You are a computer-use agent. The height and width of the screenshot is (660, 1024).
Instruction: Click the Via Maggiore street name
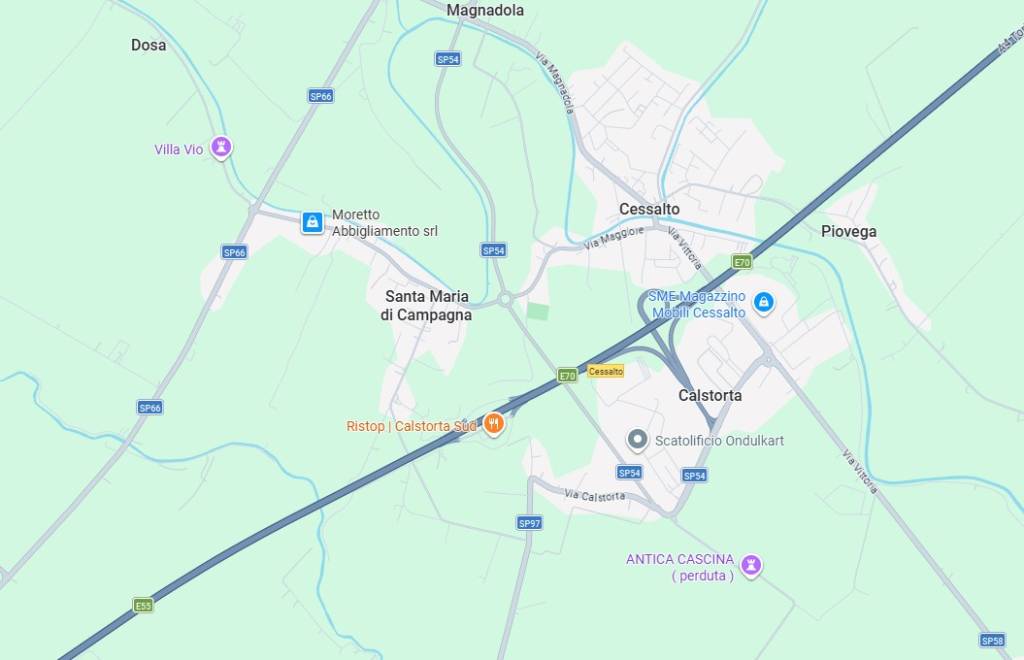(x=614, y=238)
